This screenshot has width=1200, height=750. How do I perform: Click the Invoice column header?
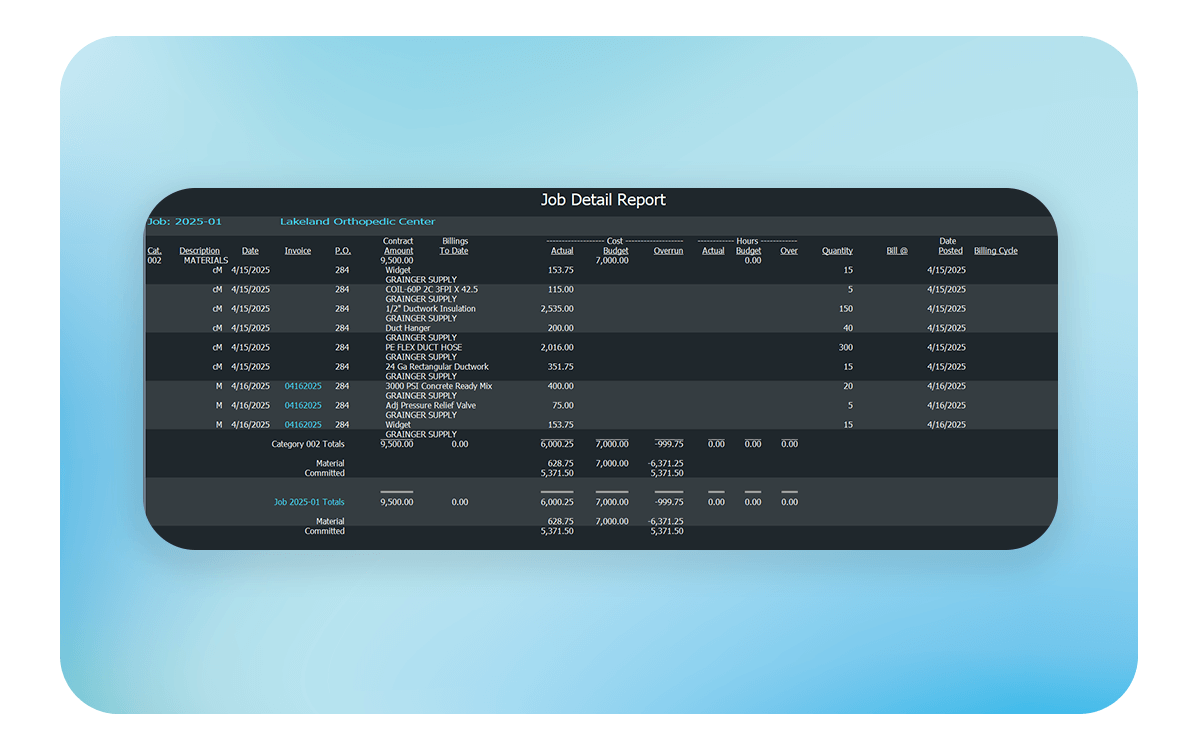[x=297, y=251]
